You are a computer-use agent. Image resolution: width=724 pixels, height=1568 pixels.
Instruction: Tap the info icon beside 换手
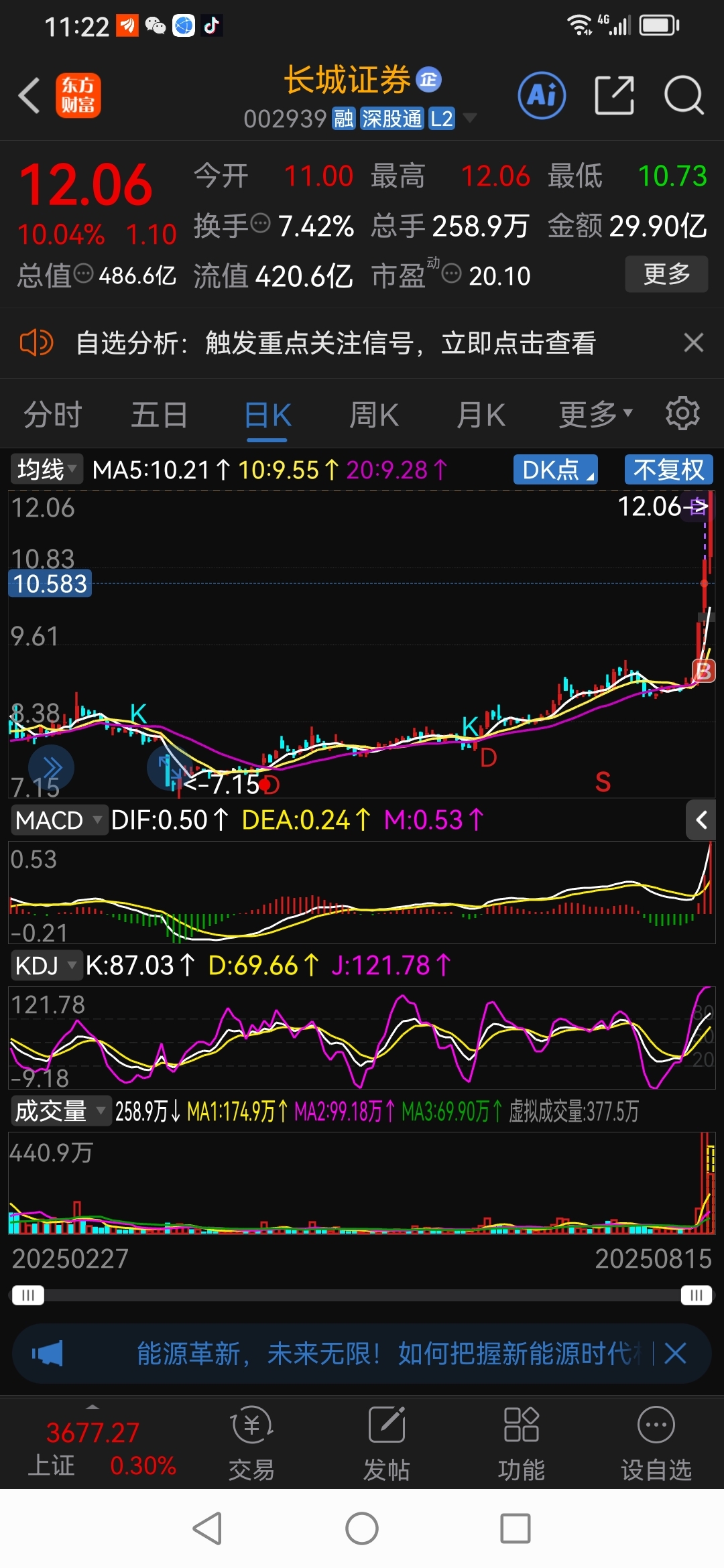click(x=260, y=223)
